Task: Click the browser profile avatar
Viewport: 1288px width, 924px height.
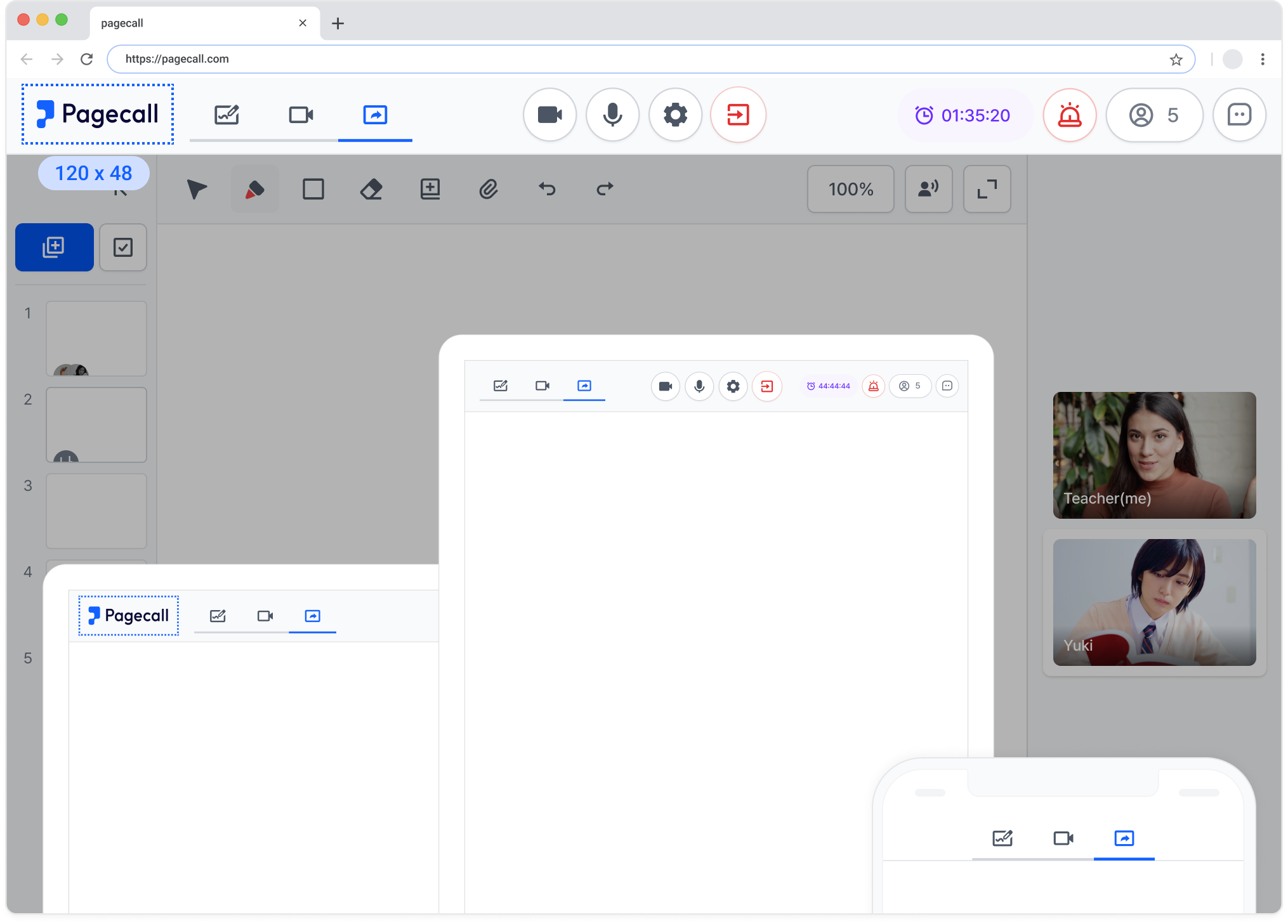Action: (1232, 59)
